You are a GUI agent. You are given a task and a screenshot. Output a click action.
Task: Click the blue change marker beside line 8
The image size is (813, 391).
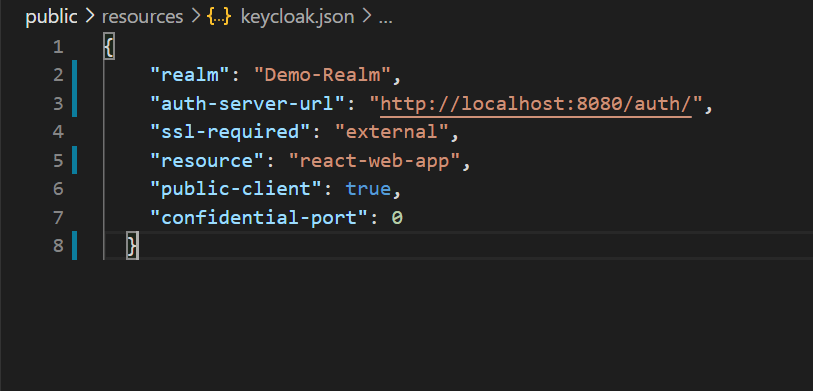75,245
